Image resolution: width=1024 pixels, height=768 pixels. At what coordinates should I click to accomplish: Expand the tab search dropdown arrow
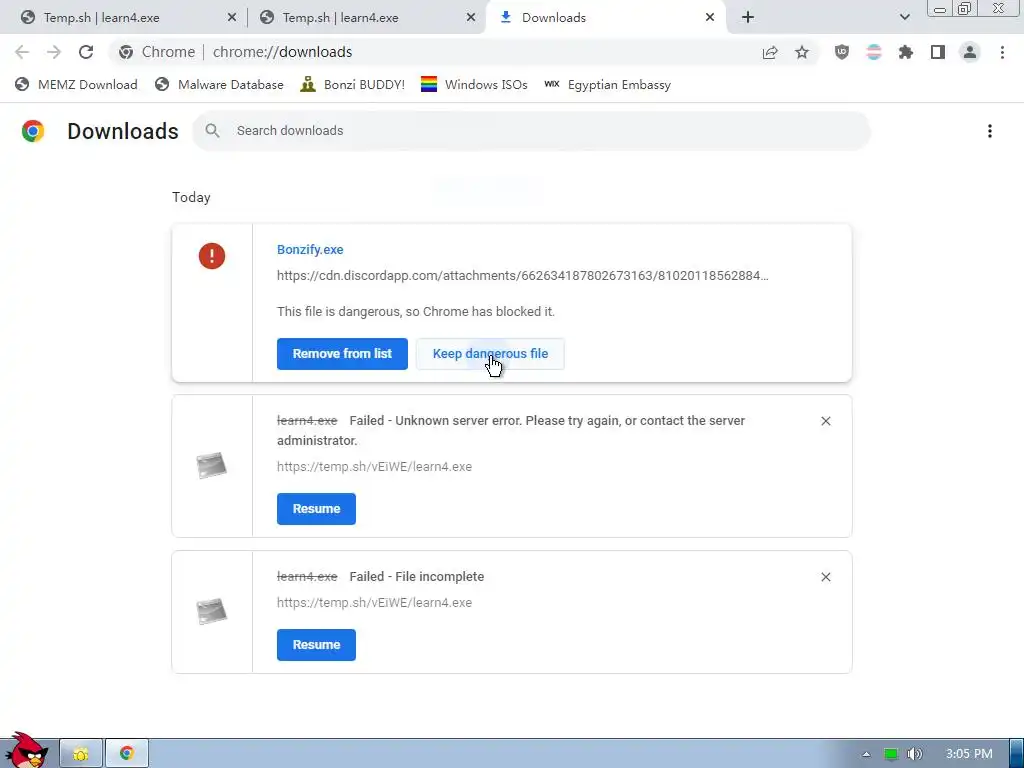(904, 18)
